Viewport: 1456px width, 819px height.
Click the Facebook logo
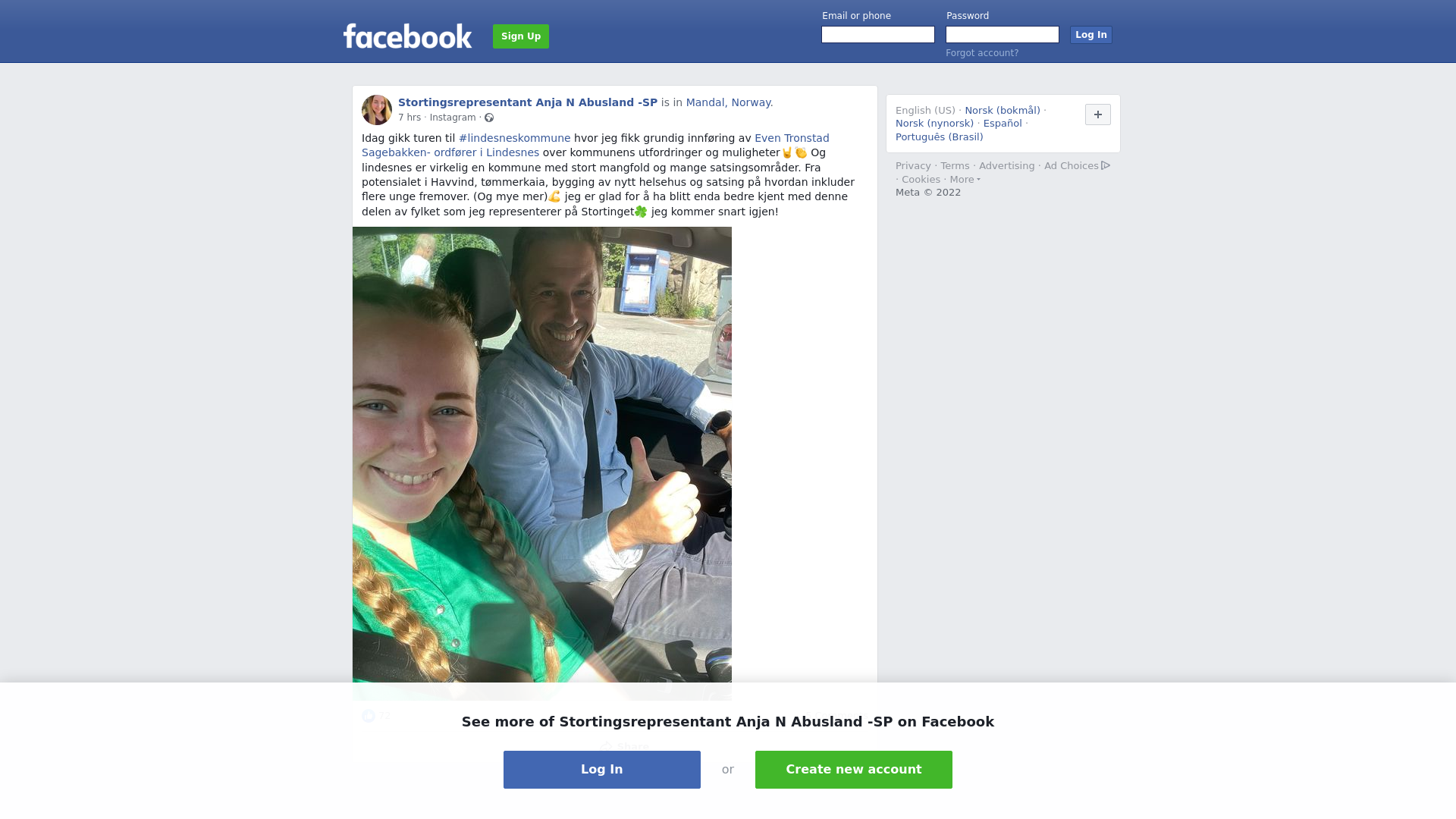407,36
